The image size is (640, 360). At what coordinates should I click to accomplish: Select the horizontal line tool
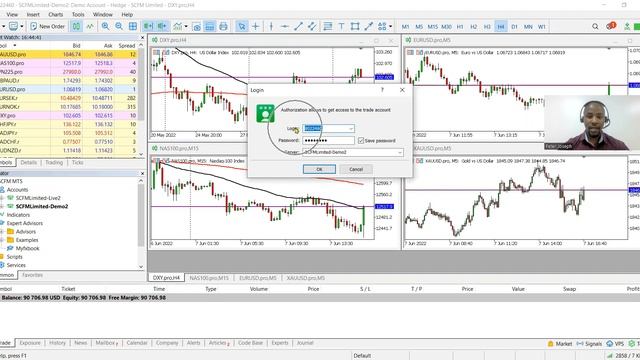(x=284, y=26)
